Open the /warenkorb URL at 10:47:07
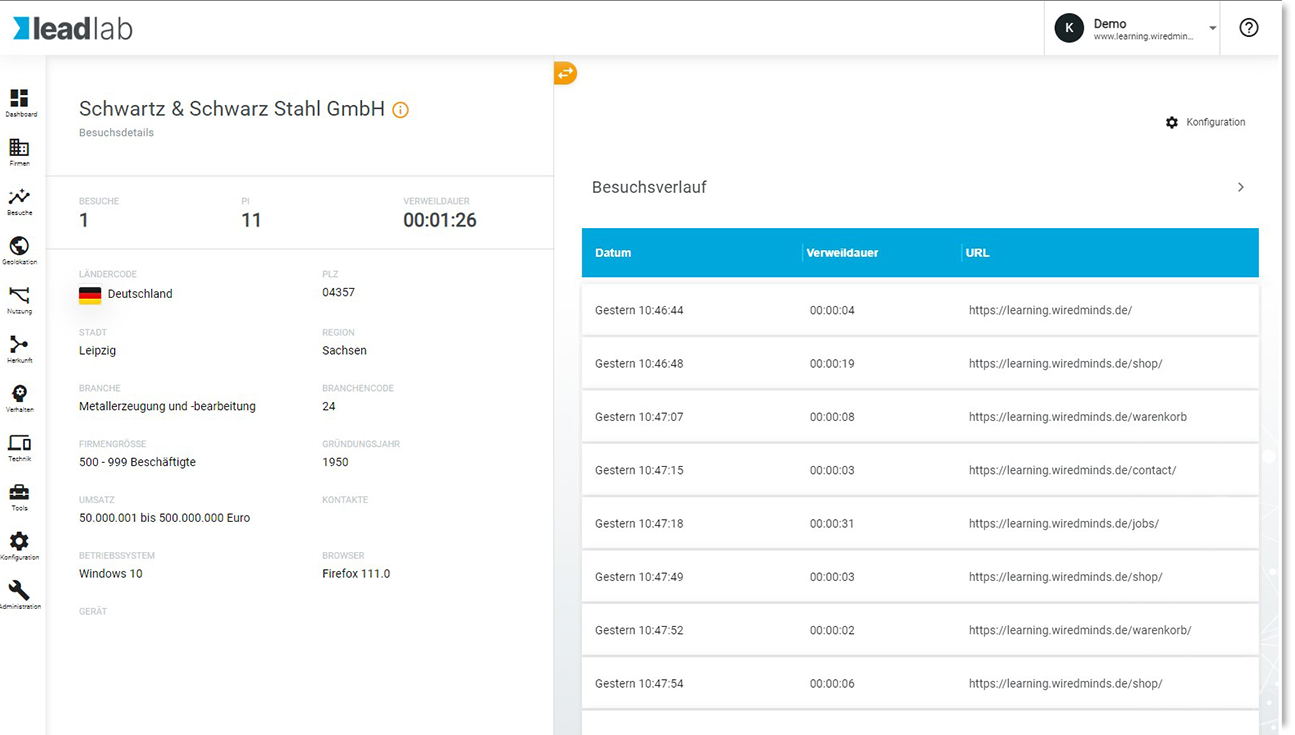 point(1078,417)
